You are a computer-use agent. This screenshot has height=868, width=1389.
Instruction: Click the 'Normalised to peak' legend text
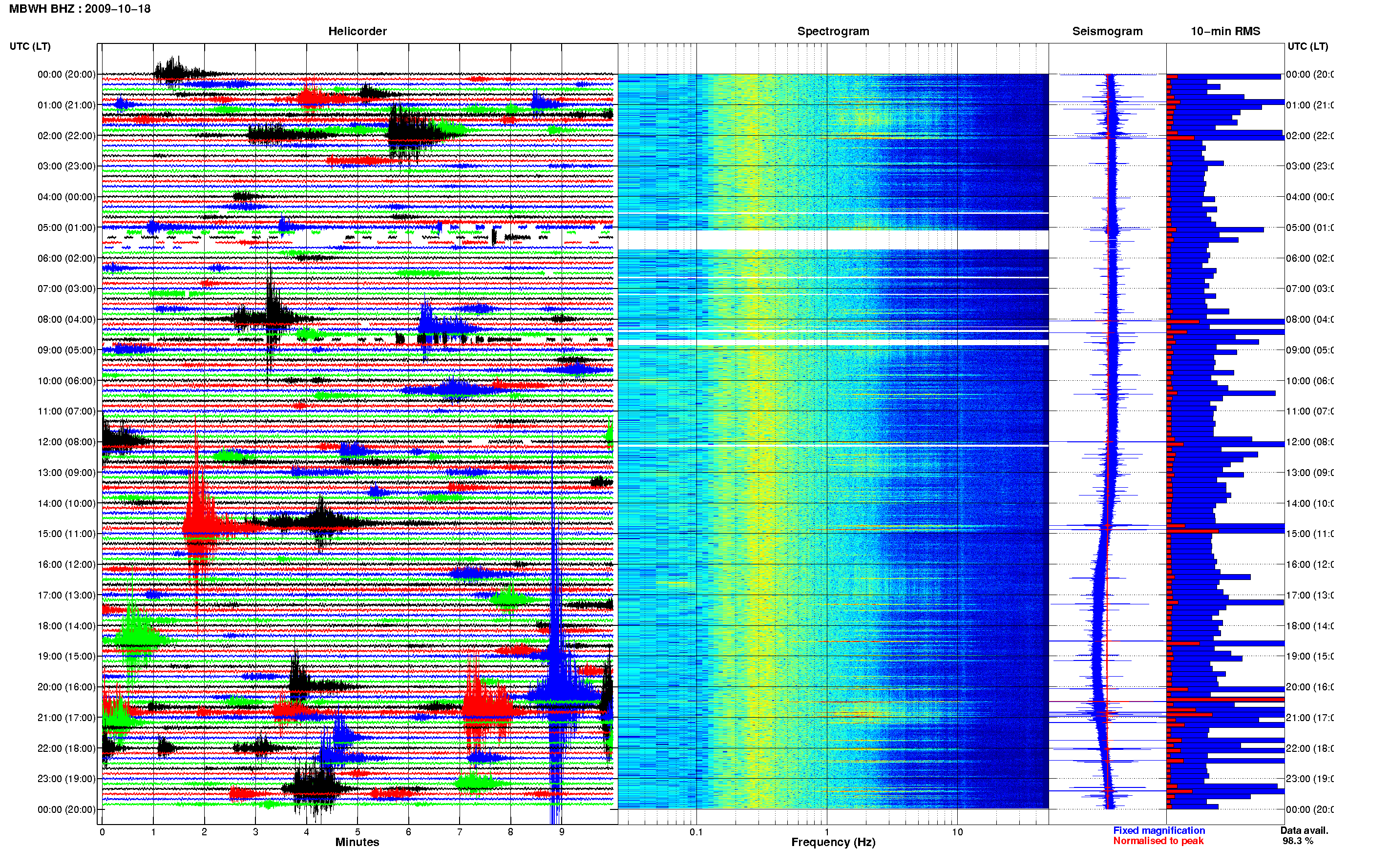(1158, 841)
